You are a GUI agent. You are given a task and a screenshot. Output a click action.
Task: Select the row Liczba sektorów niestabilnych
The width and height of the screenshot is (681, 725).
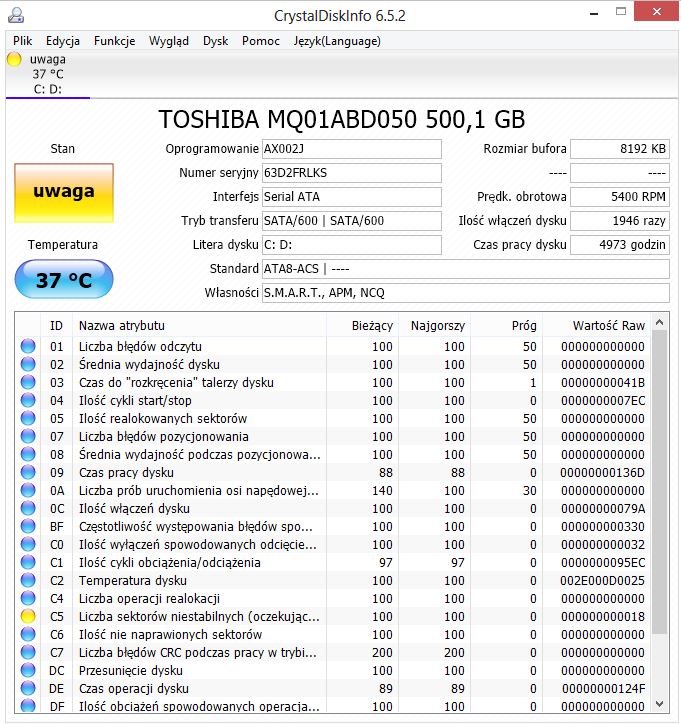[333, 617]
